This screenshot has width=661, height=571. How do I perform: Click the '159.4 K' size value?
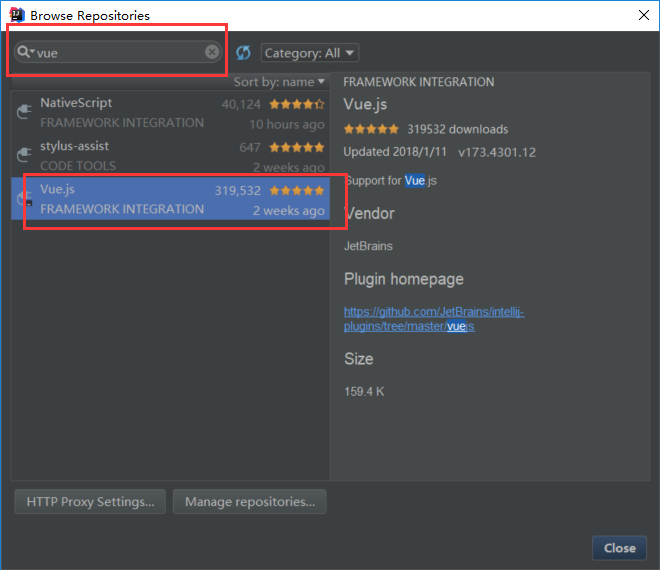(x=364, y=391)
